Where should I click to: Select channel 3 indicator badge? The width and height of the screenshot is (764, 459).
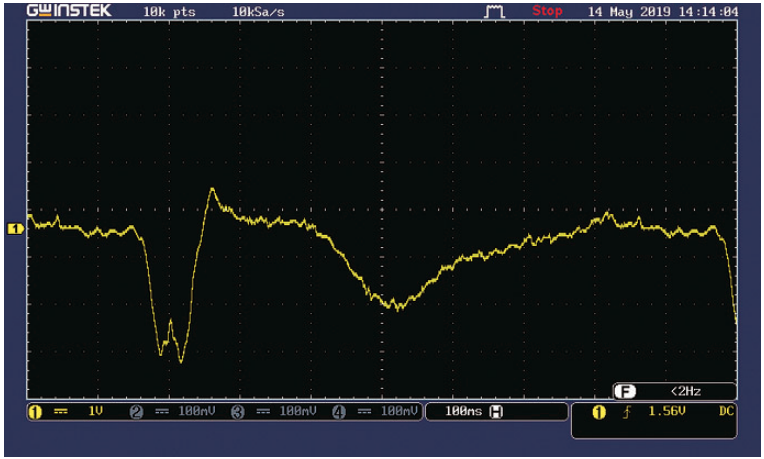238,412
